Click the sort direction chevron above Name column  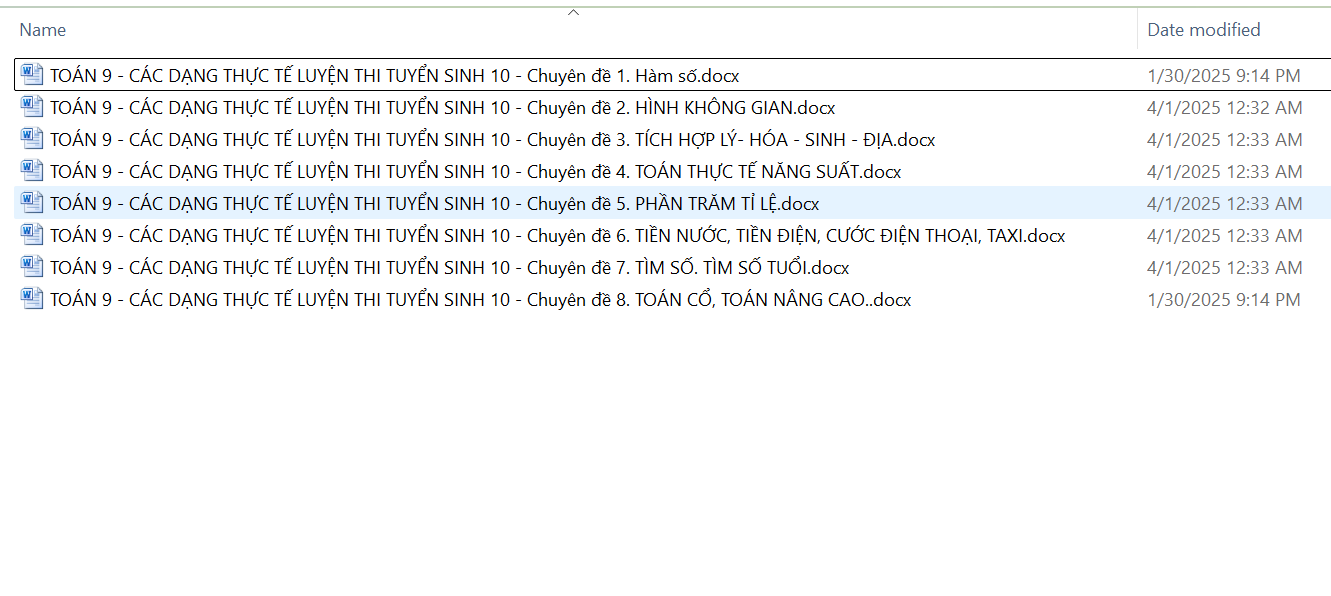573,12
